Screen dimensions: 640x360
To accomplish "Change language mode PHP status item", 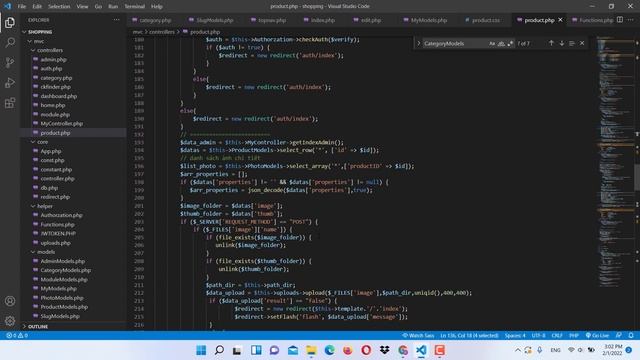I will click(x=574, y=336).
